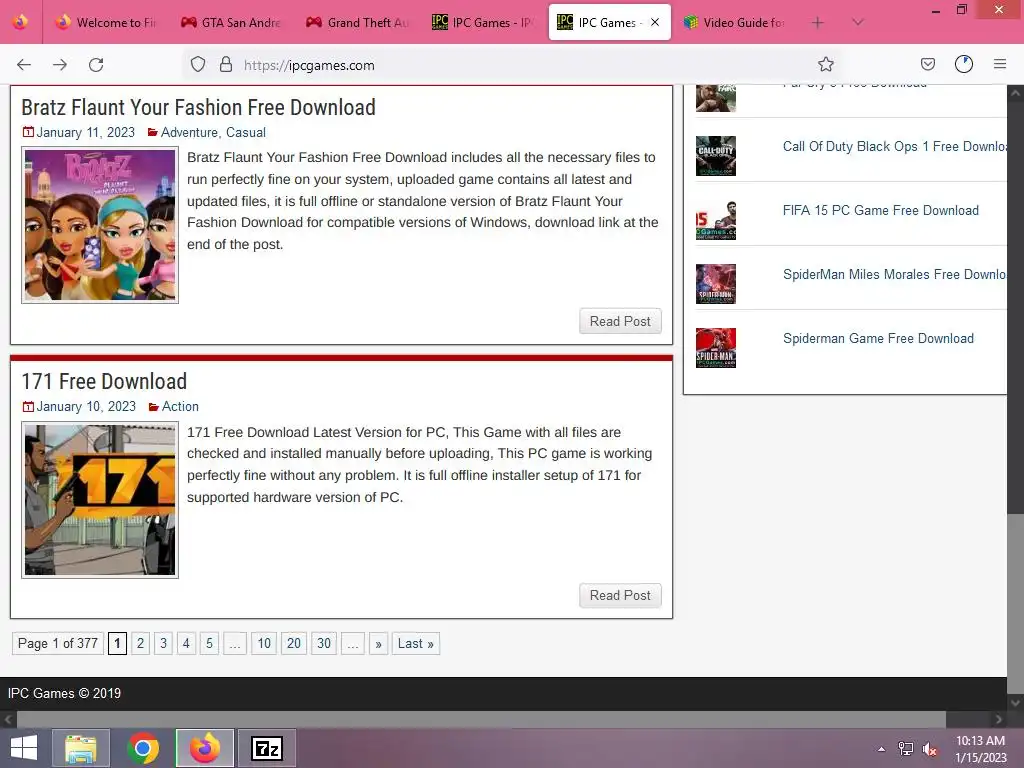Go to pagination page 10
The height and width of the screenshot is (768, 1024).
click(264, 644)
